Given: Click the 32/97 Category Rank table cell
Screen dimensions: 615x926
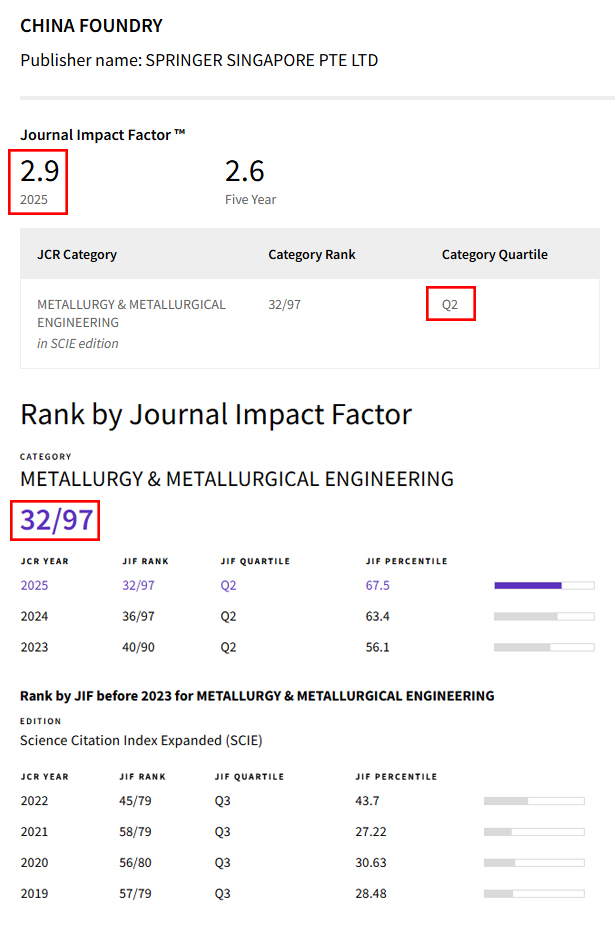Looking at the screenshot, I should click(x=285, y=305).
